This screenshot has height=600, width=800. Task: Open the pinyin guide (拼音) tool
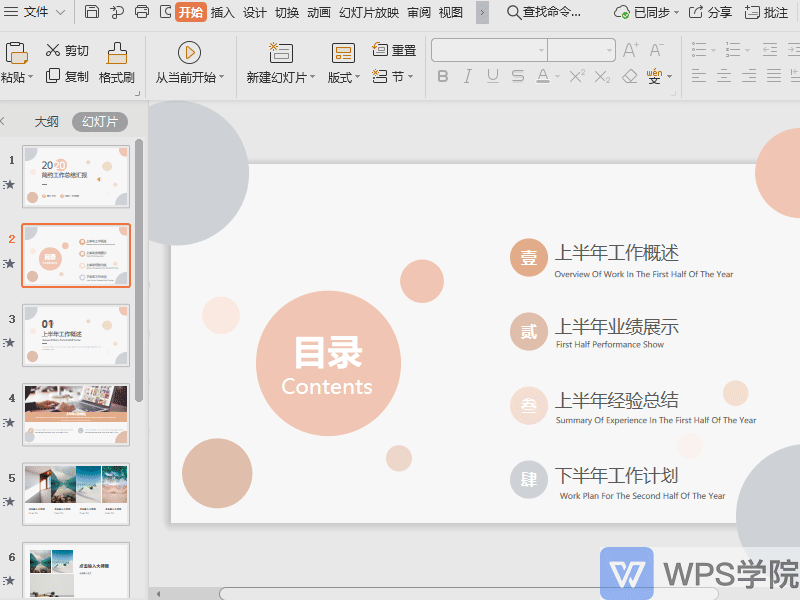(x=655, y=75)
